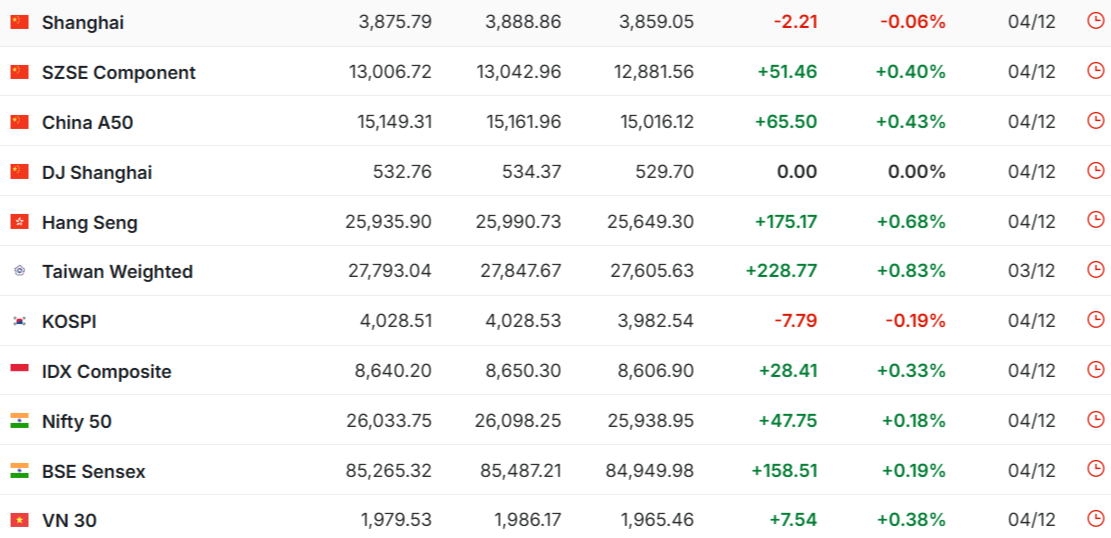This screenshot has width=1111, height=538.
Task: Open the IDX Composite index link
Action: click(x=106, y=371)
